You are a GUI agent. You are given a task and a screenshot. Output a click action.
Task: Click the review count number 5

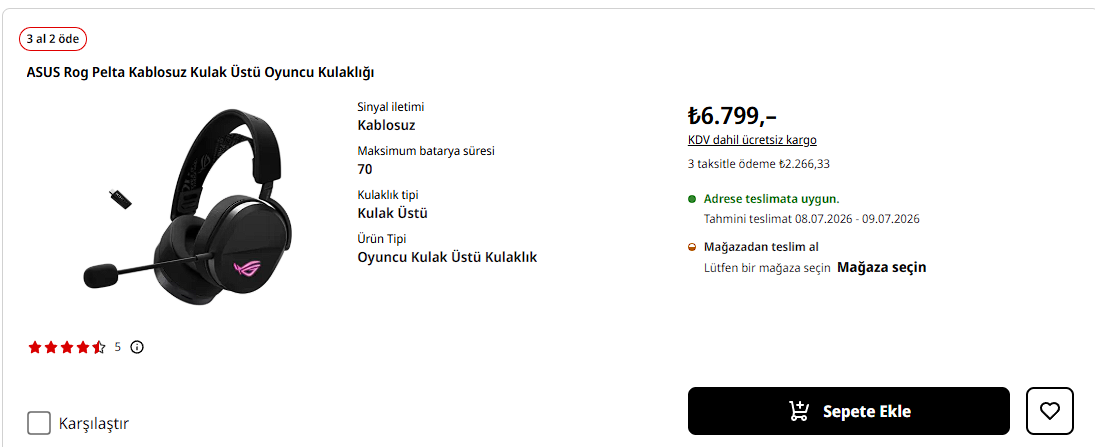[117, 347]
